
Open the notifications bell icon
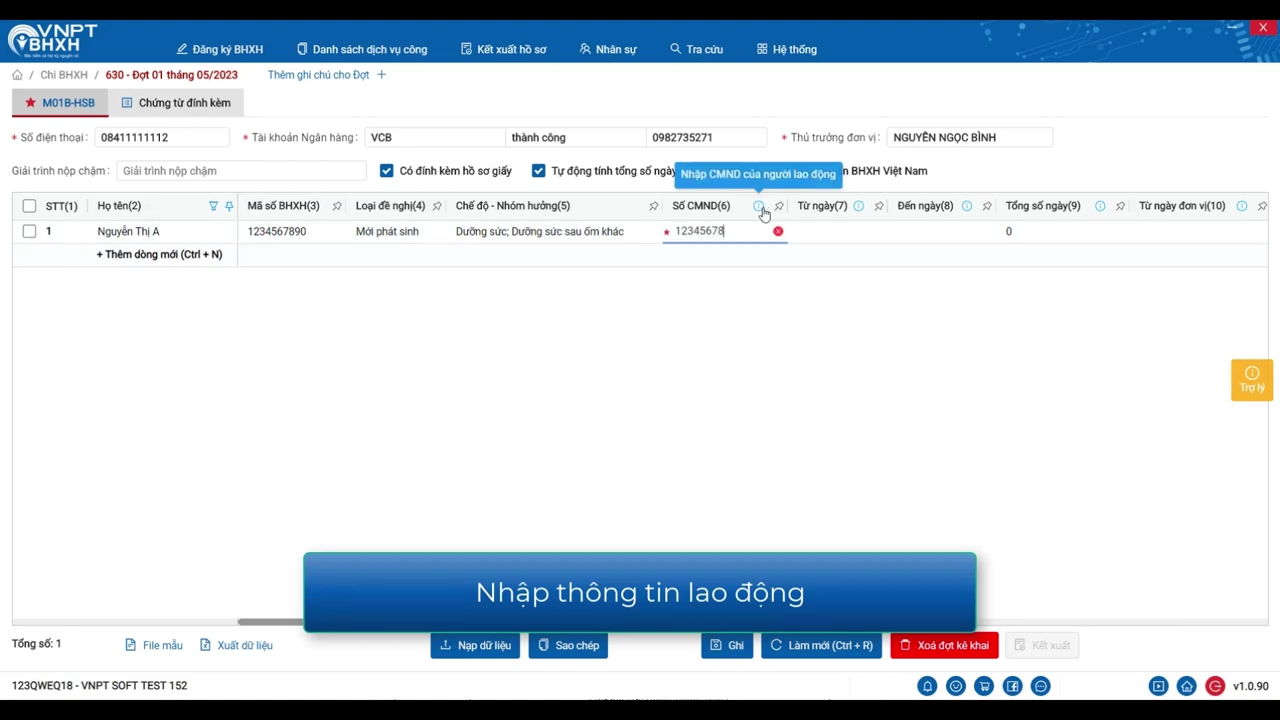[927, 686]
